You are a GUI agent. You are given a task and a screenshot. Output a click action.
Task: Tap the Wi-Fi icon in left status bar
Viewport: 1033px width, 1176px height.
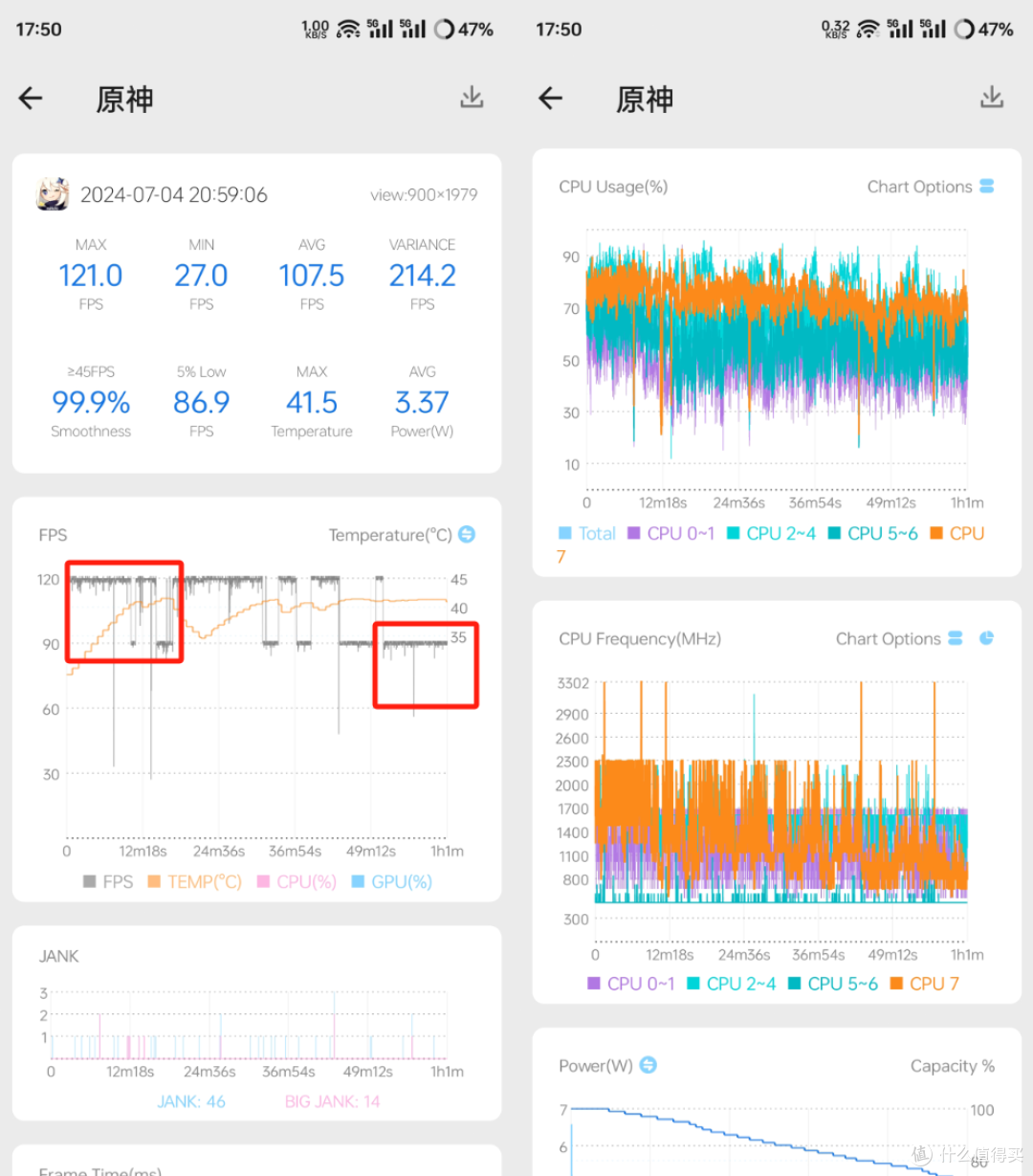pos(348,30)
